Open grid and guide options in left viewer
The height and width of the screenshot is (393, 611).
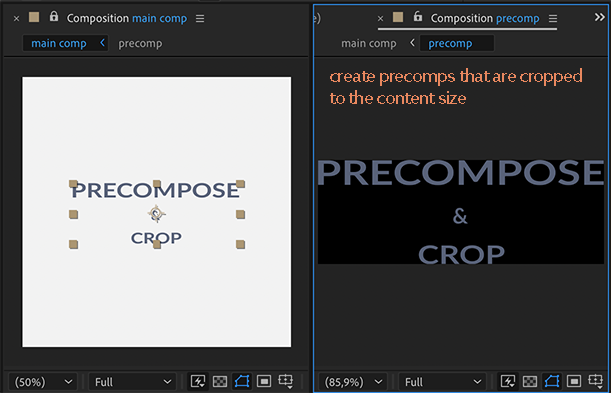(286, 381)
